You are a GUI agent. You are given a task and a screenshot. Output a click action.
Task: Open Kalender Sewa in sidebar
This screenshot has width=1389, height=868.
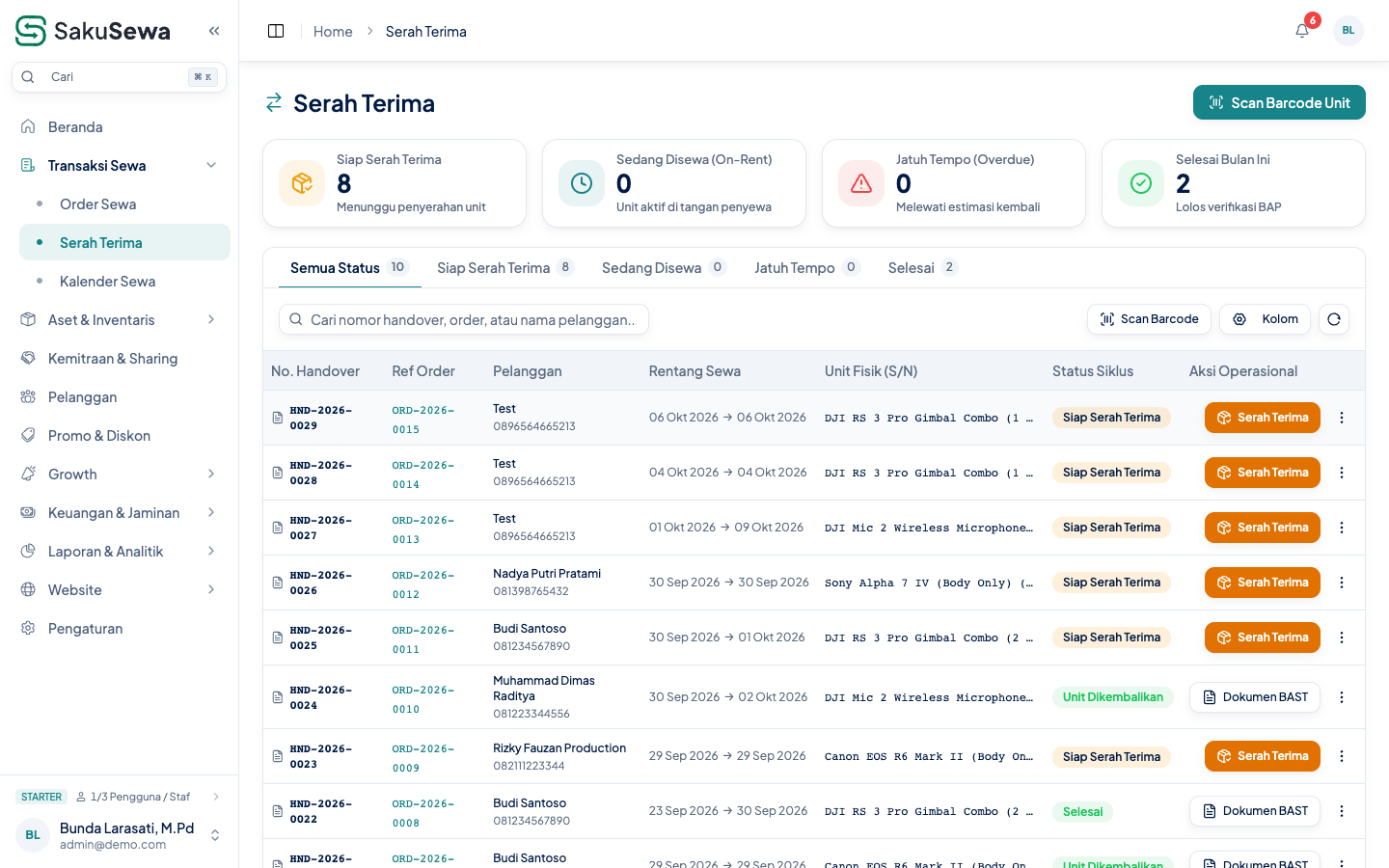(x=124, y=282)
